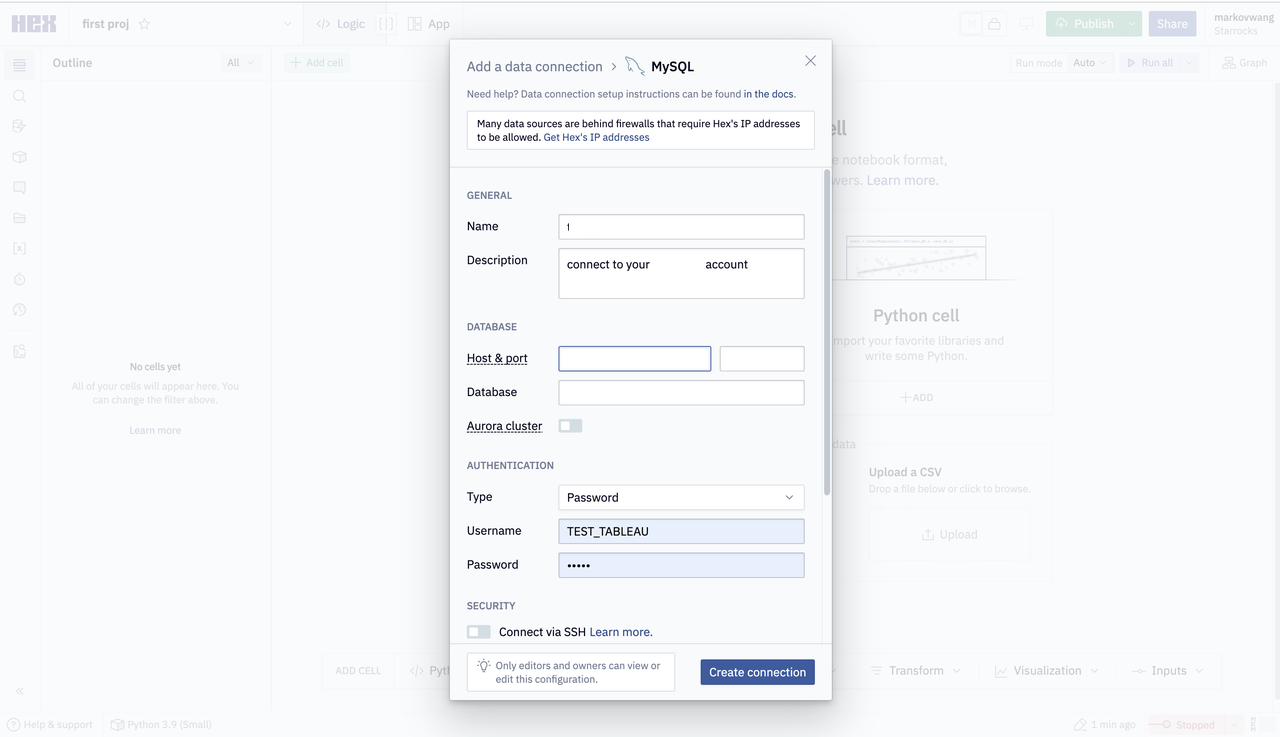1280x737 pixels.
Task: Click the Create connection button
Action: [757, 672]
